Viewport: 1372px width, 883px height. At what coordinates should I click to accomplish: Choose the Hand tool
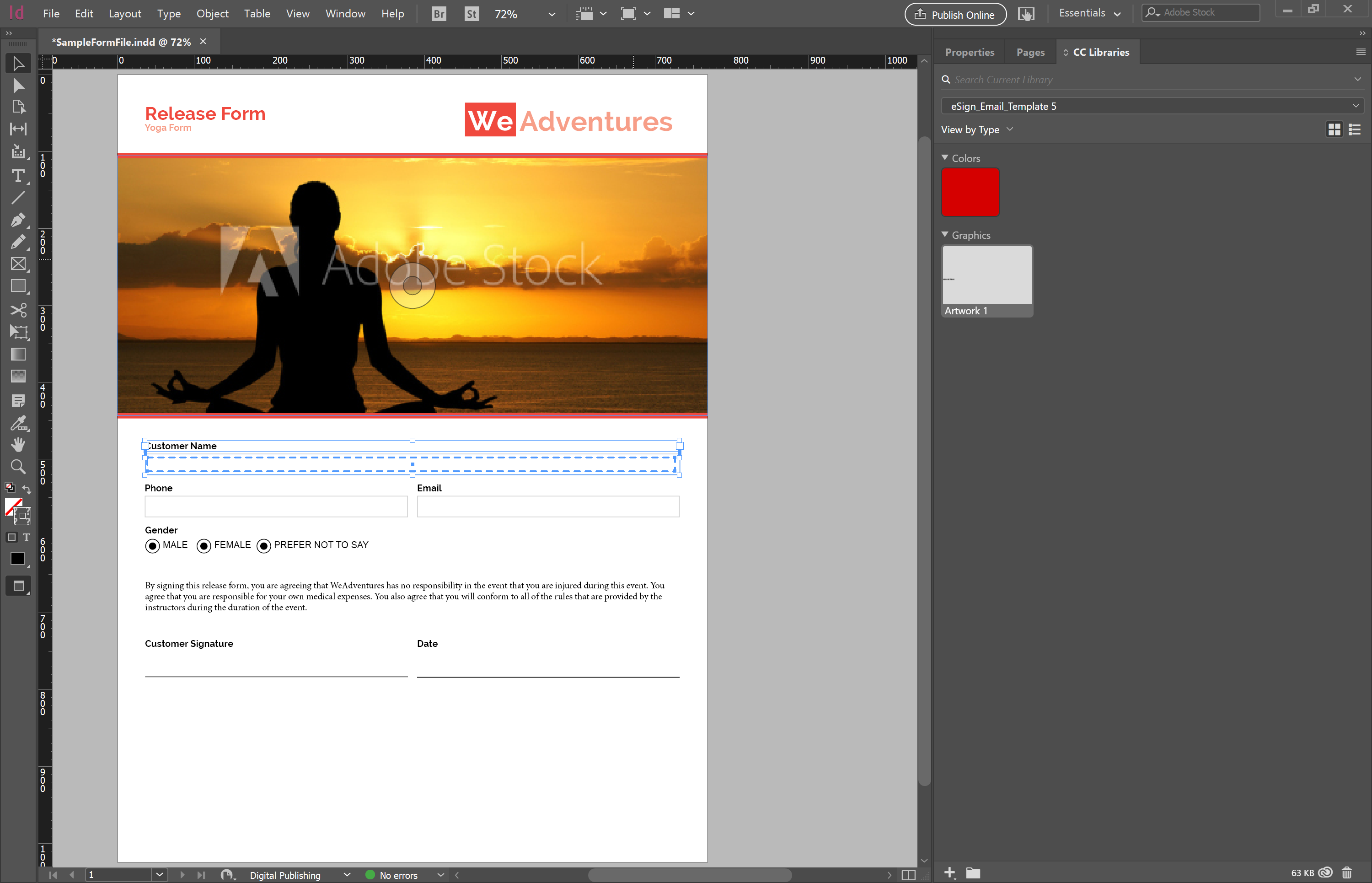point(18,444)
